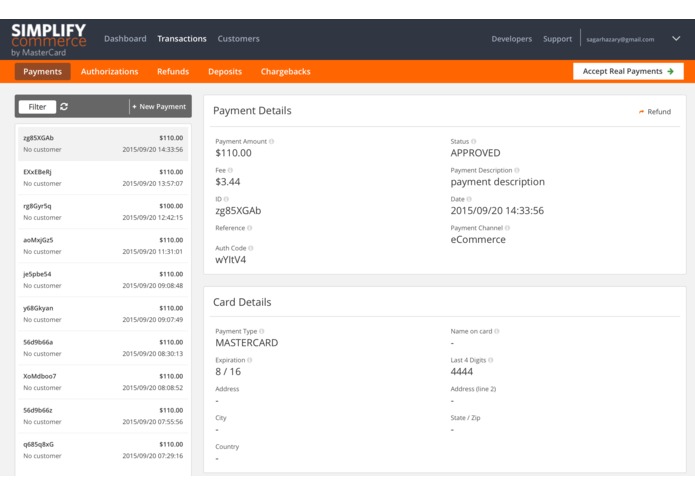Click info icon next to Payment Amount
The image size is (695, 494).
pyautogui.click(x=272, y=141)
